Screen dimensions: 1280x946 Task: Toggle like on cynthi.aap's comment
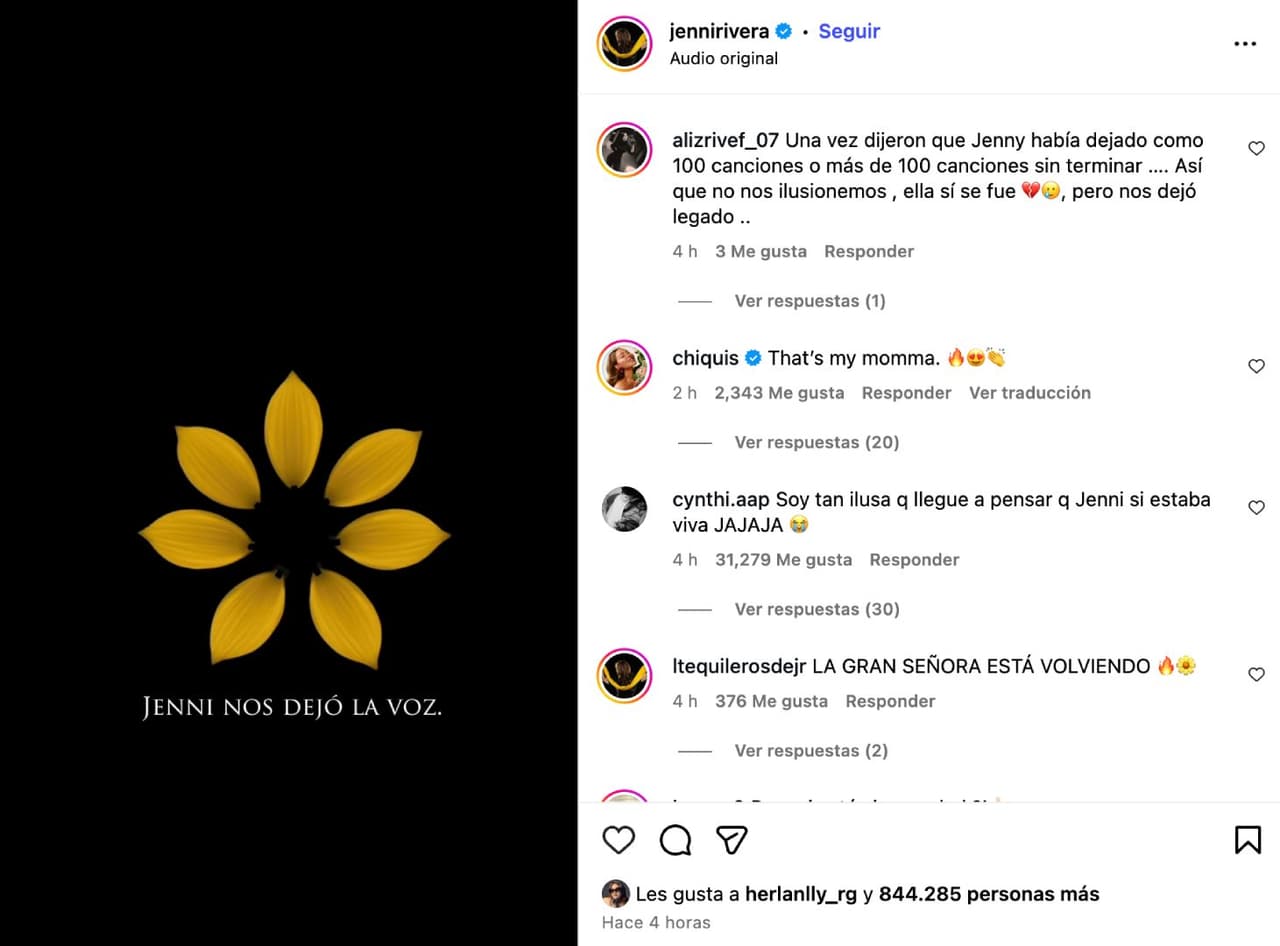1256,507
